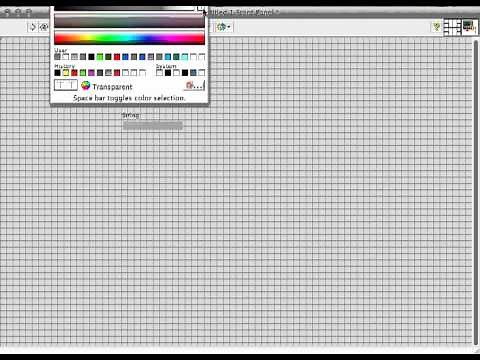Select the light aqua User swatch

coord(185,57)
